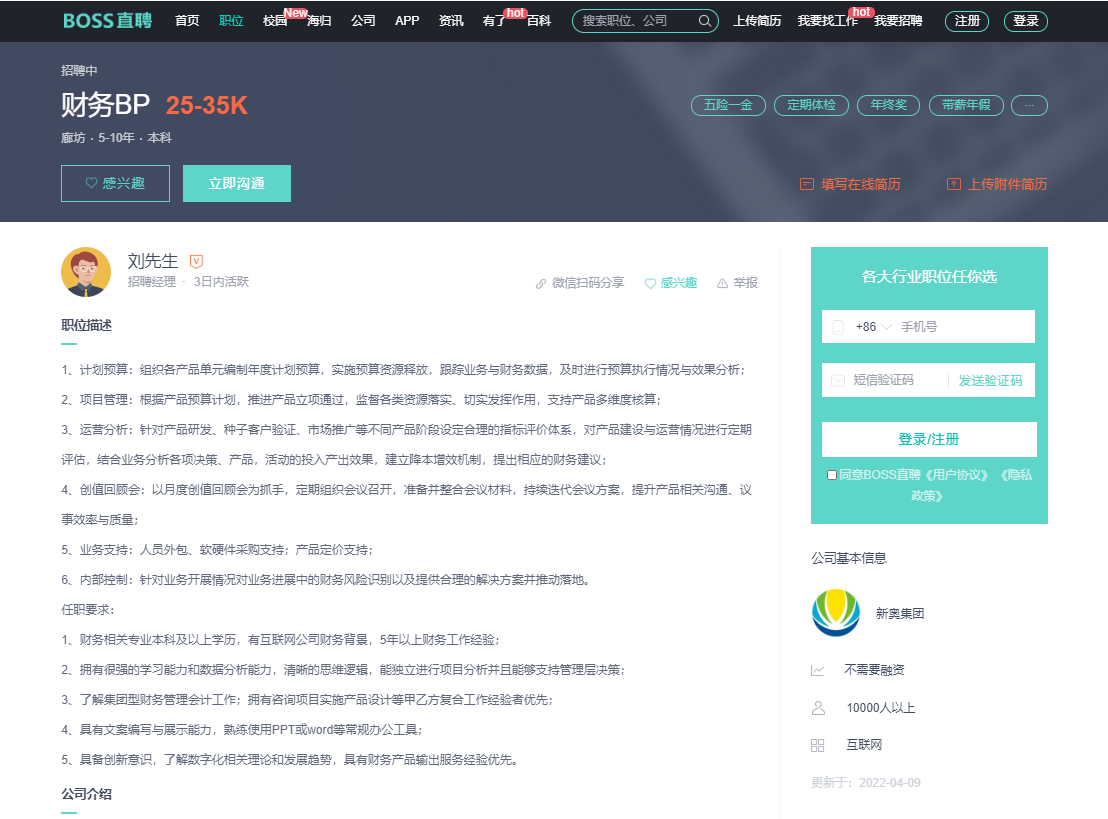
Task: Click 发送验证码 to send the code
Action: 990,381
